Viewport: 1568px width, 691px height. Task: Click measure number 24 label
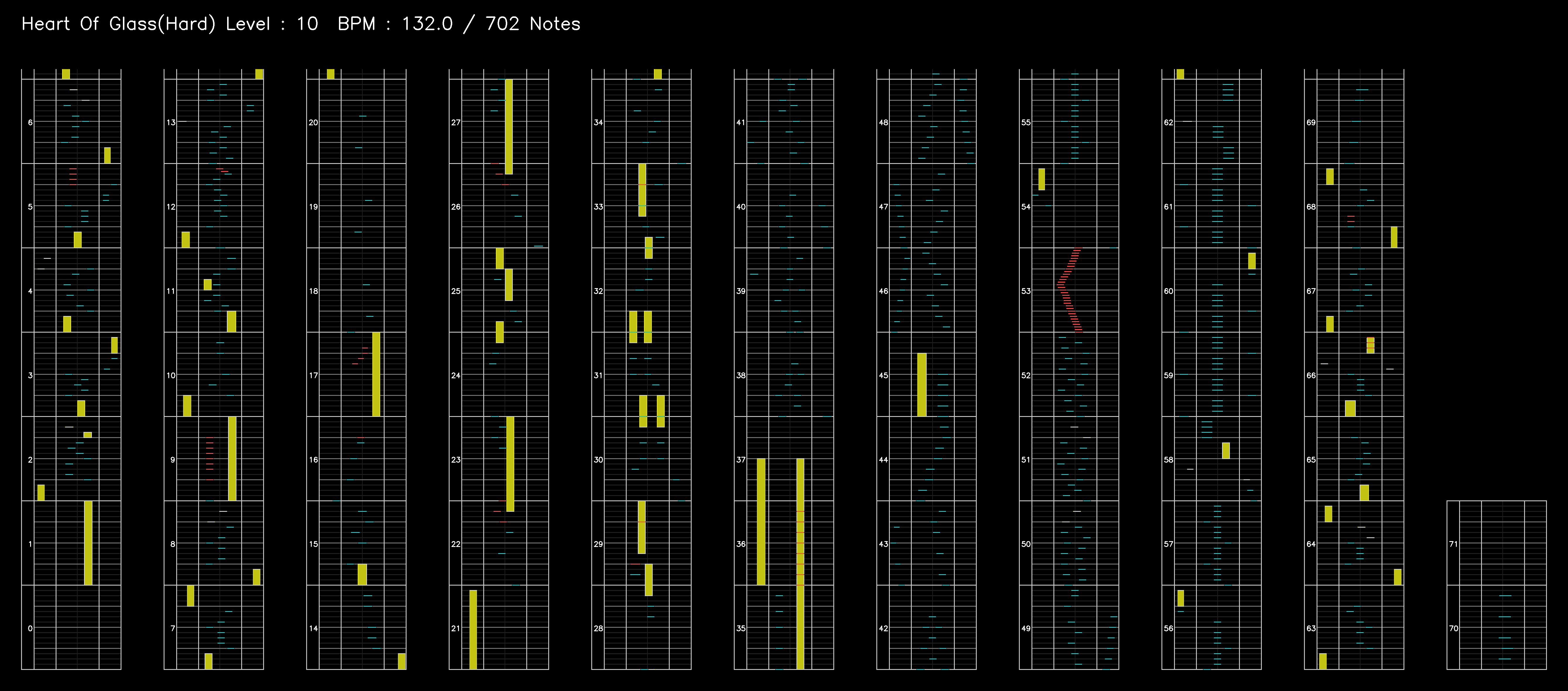[x=456, y=375]
